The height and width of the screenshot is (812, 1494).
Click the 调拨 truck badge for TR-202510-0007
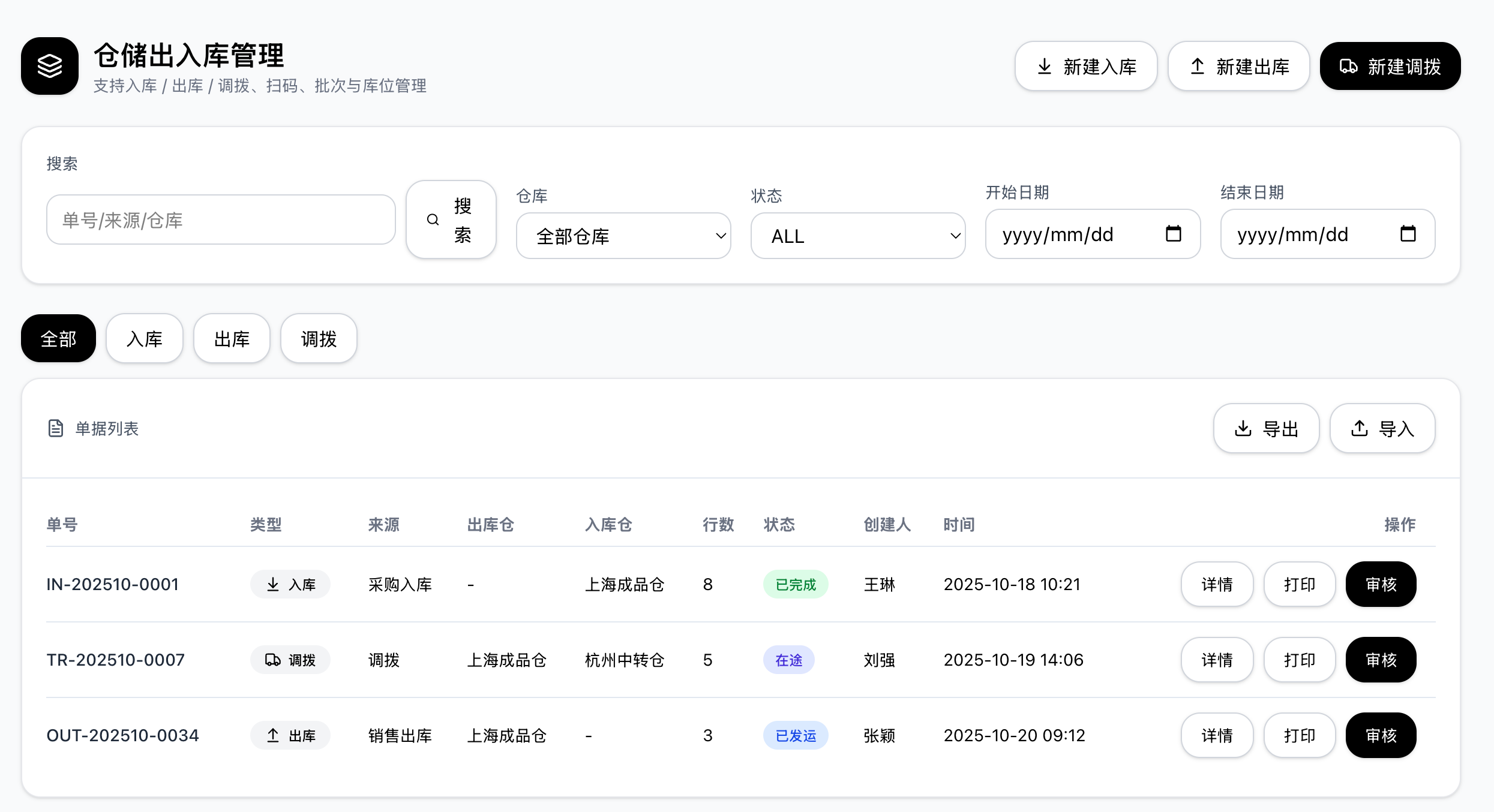tap(290, 660)
